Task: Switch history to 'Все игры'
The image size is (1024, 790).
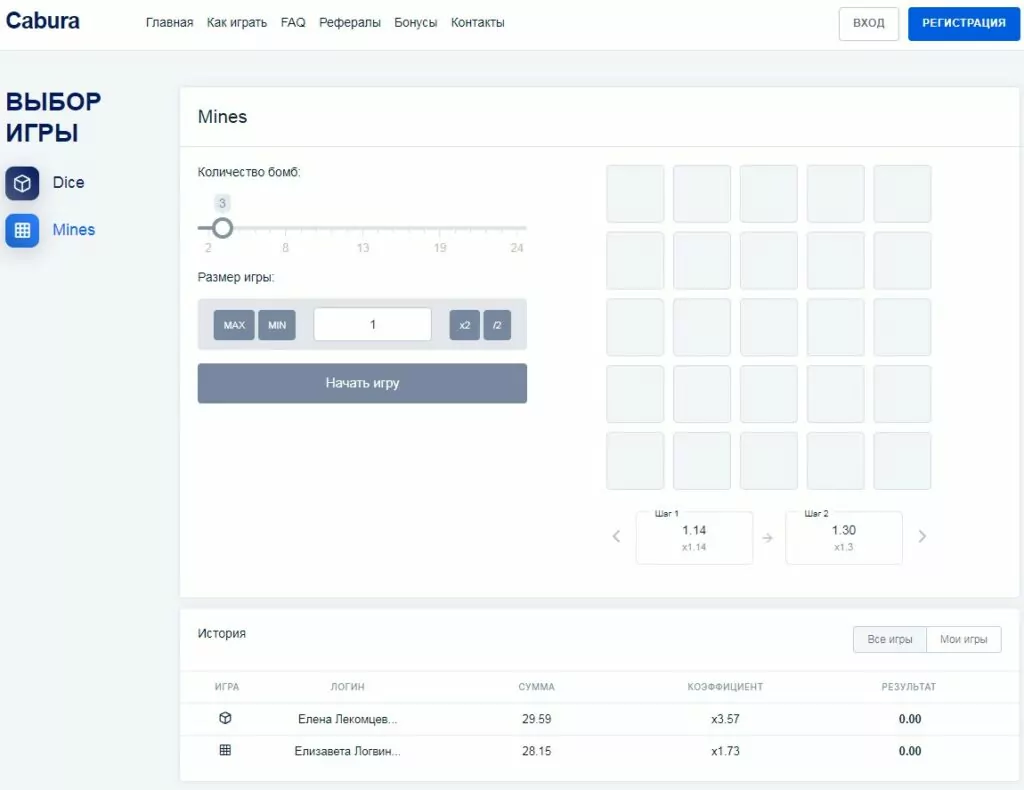Action: pos(889,639)
